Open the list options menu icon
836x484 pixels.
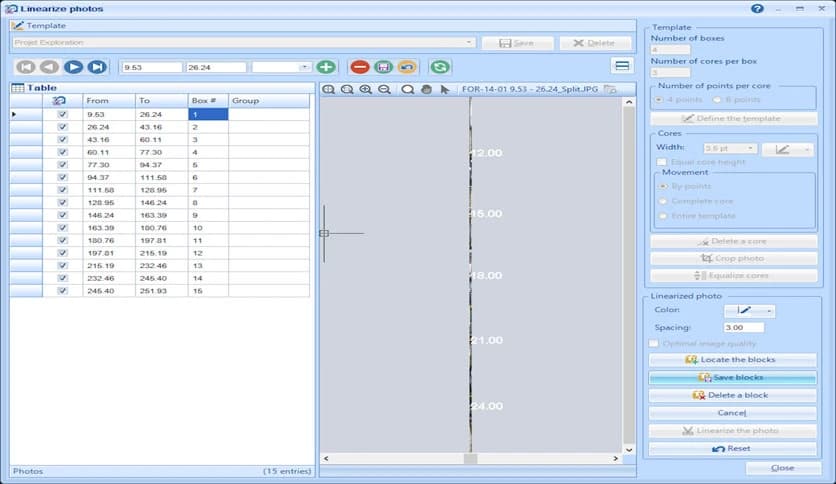click(x=622, y=66)
